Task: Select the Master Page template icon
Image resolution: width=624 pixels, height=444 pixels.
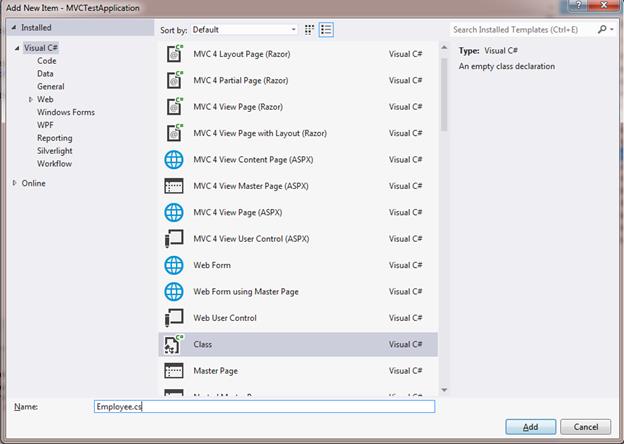Action: (173, 370)
